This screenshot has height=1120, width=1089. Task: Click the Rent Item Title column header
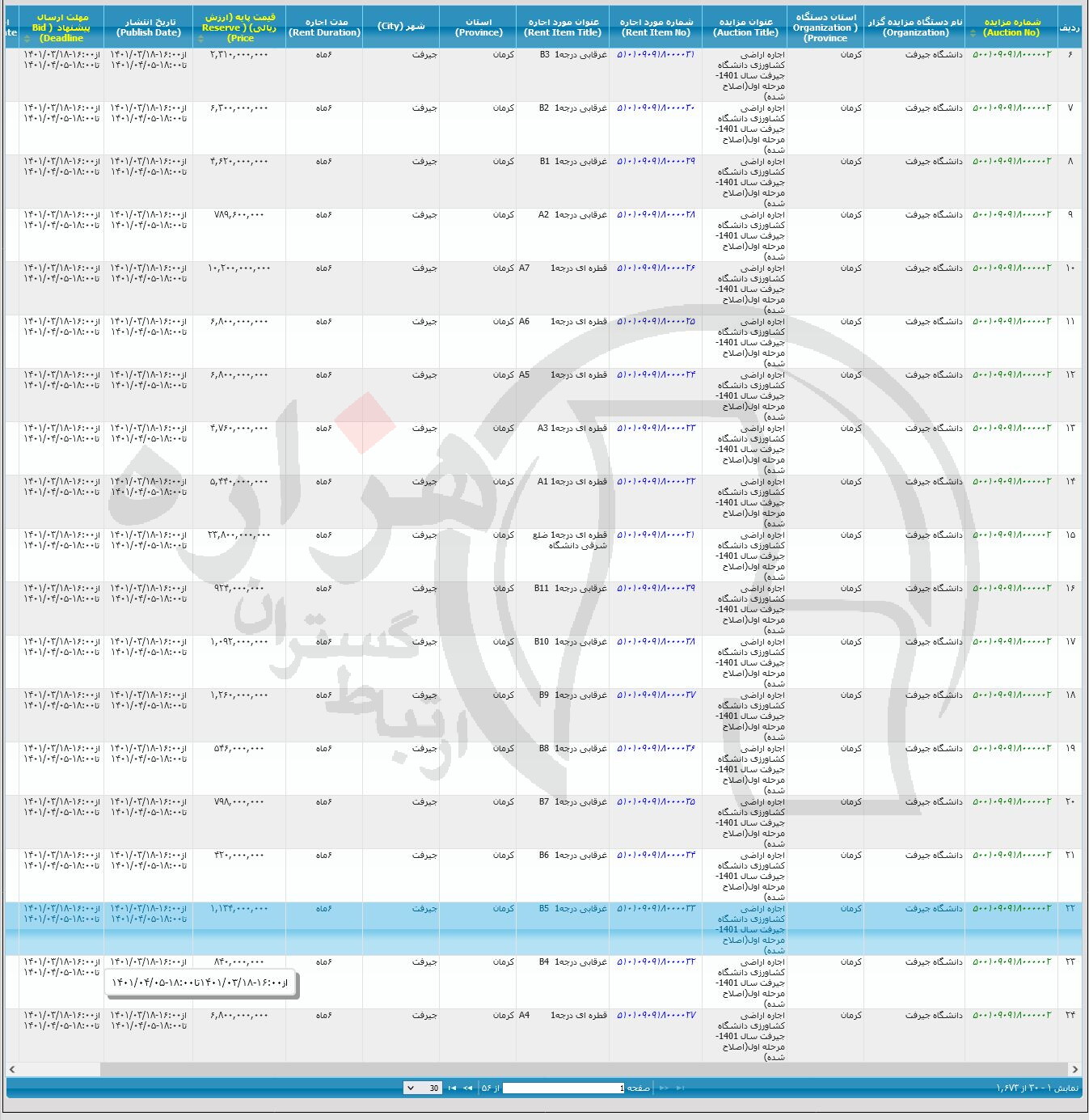(x=563, y=27)
